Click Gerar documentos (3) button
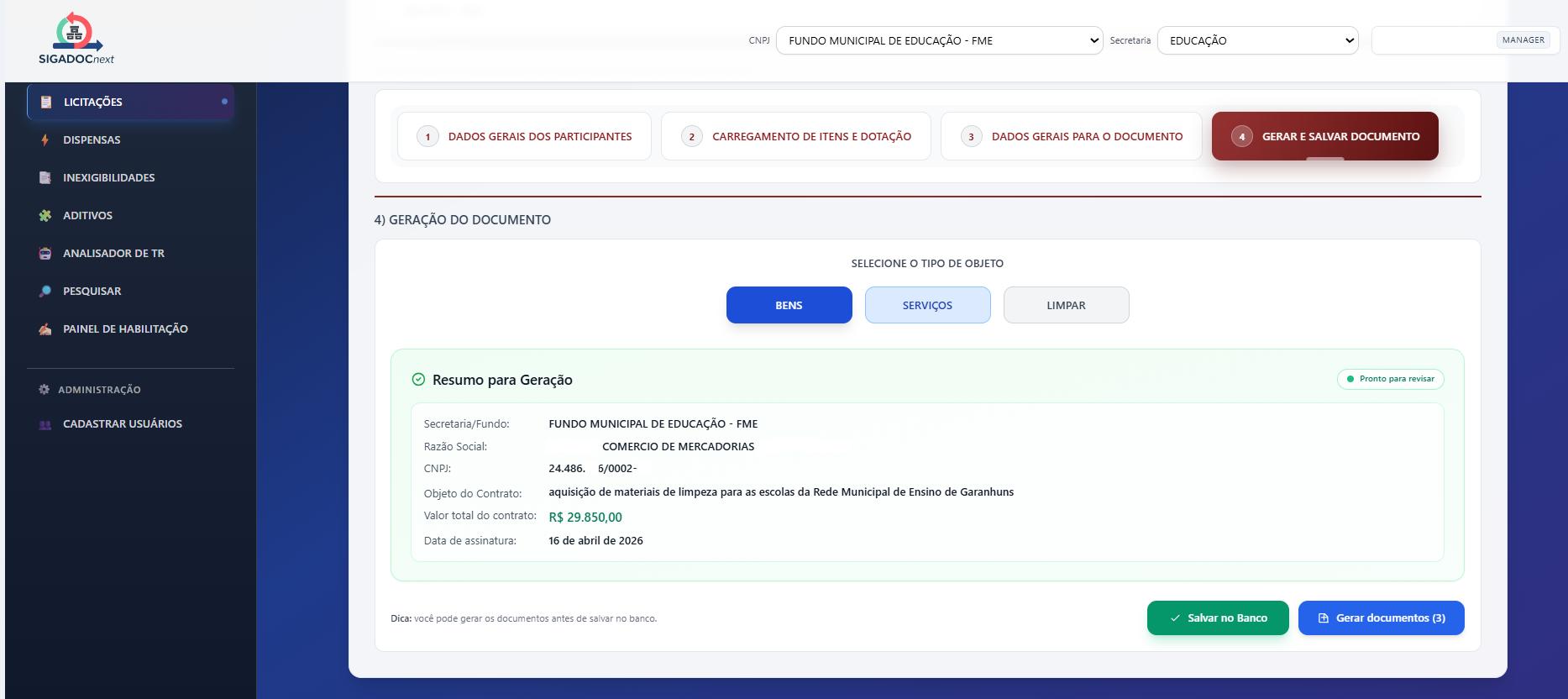Image resolution: width=1568 pixels, height=699 pixels. pyautogui.click(x=1381, y=618)
